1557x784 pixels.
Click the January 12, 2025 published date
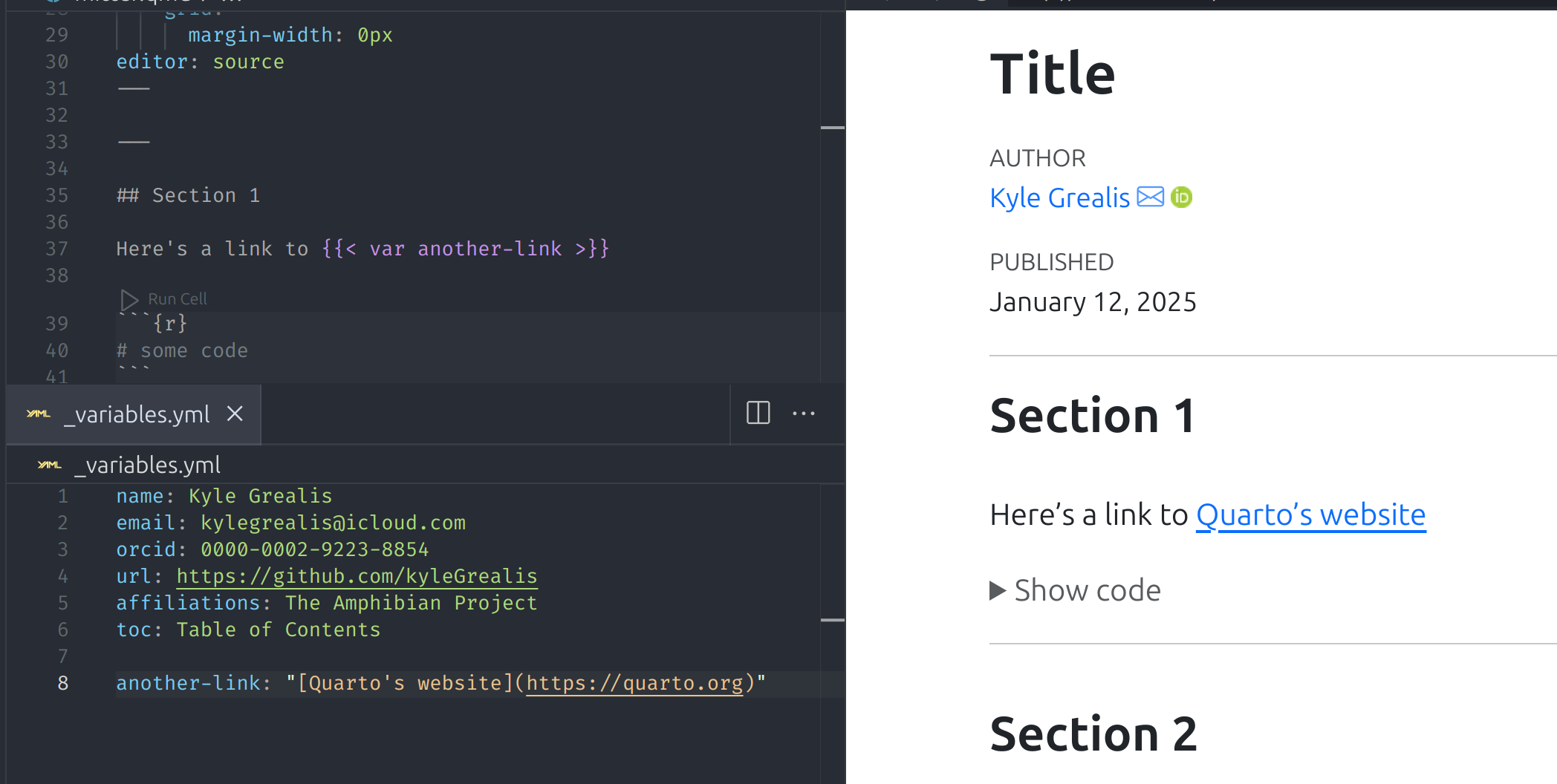[x=1093, y=302]
